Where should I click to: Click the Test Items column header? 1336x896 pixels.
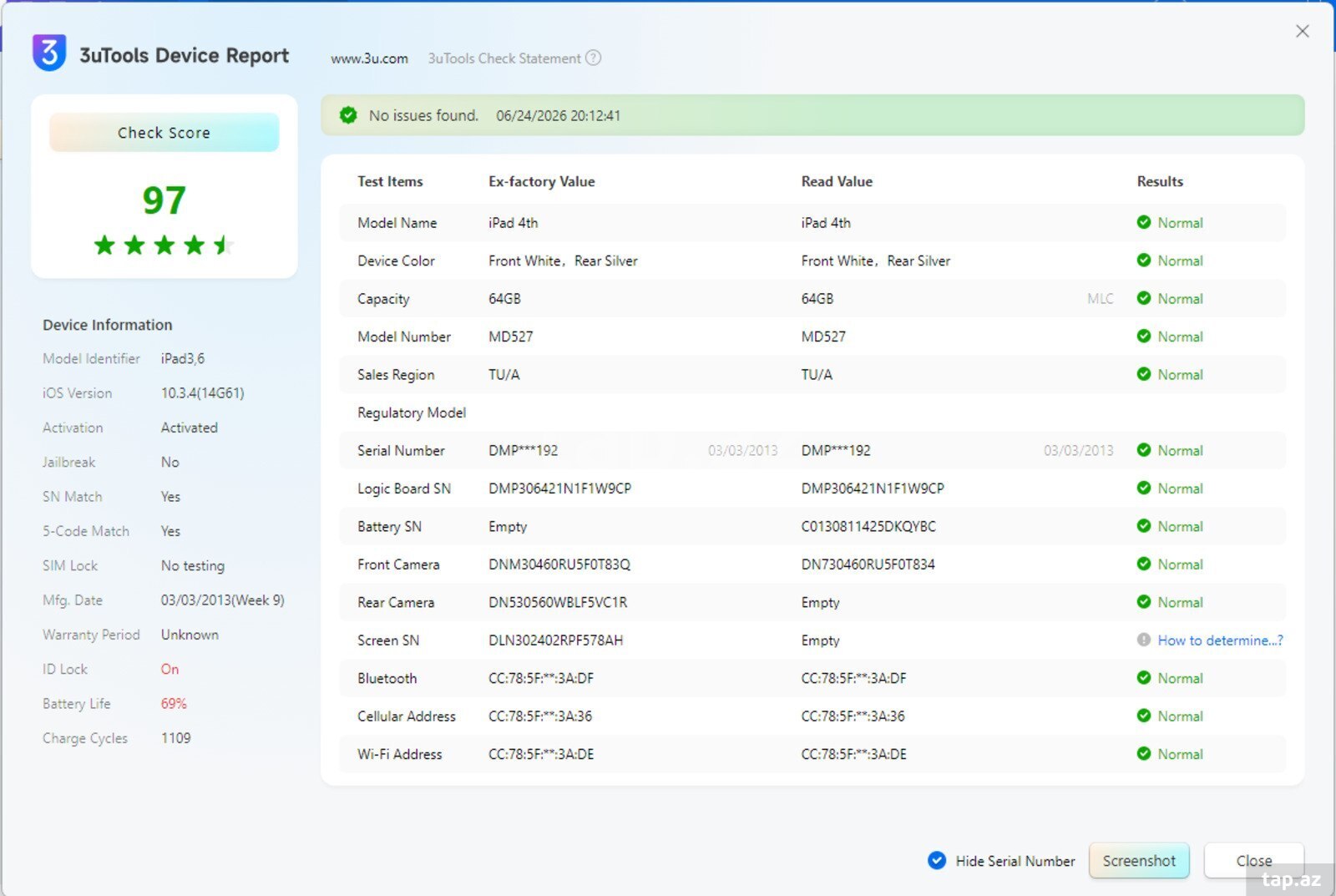coord(390,181)
